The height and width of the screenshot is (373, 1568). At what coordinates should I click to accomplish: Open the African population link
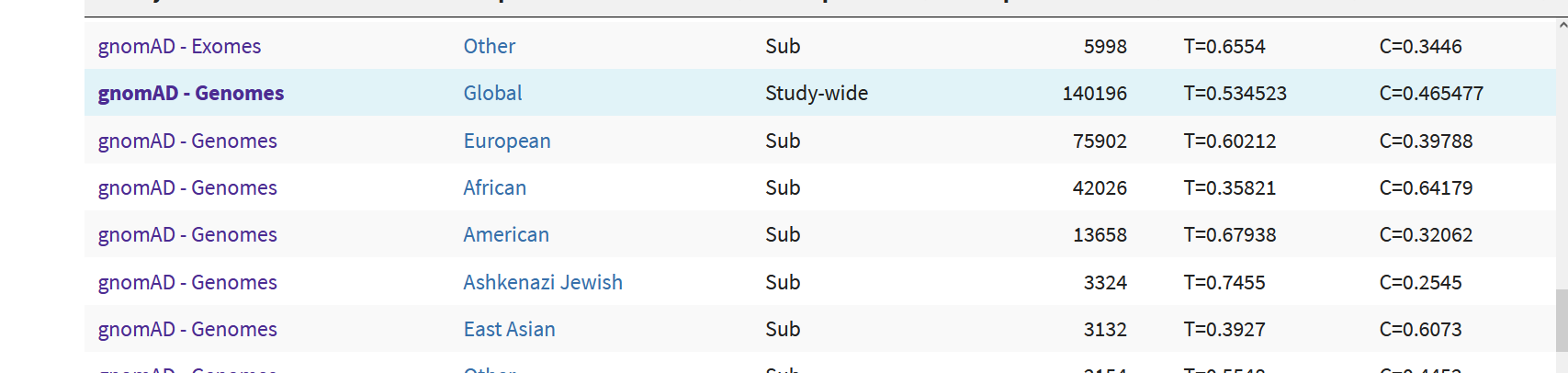tap(495, 187)
